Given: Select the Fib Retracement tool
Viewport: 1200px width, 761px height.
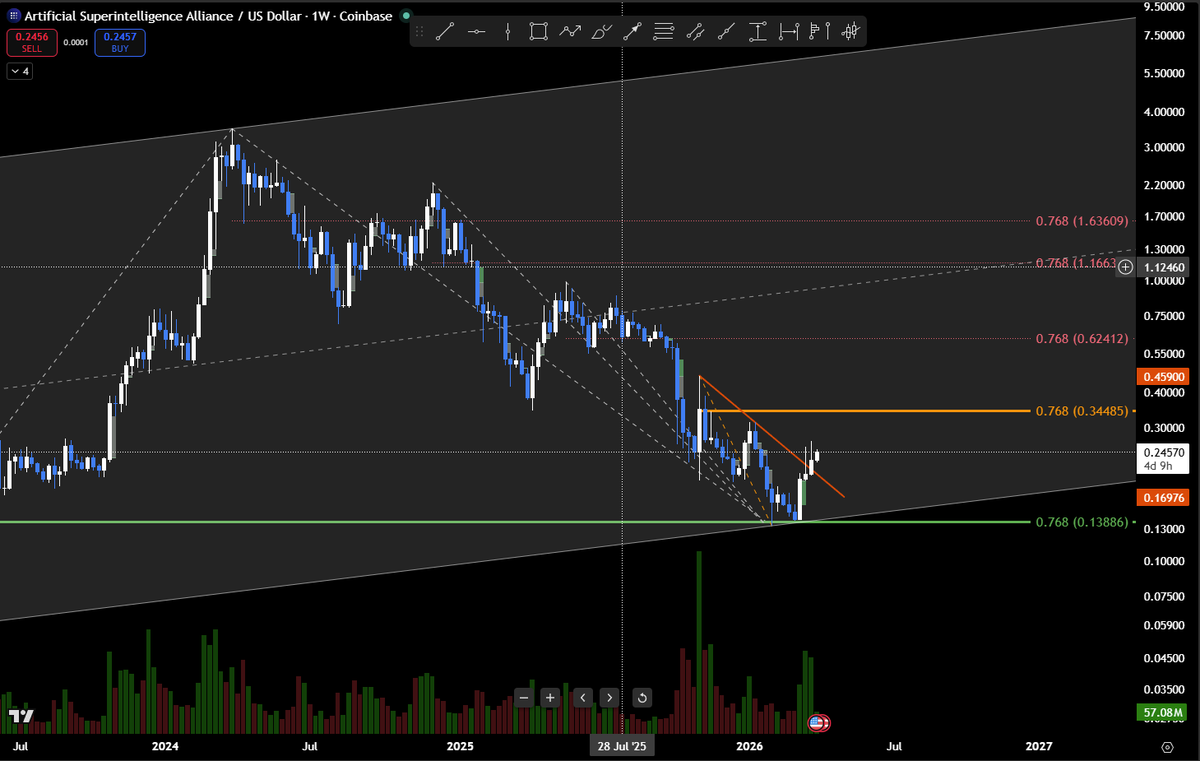Looking at the screenshot, I should pos(663,32).
